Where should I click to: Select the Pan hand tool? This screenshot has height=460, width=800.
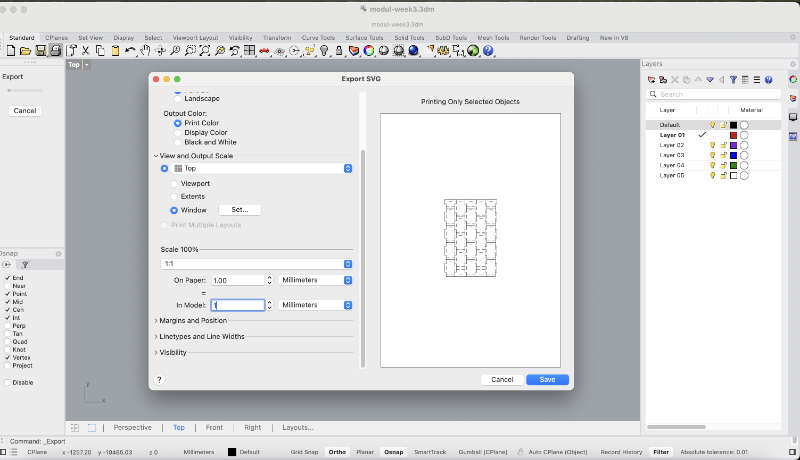pyautogui.click(x=145, y=50)
